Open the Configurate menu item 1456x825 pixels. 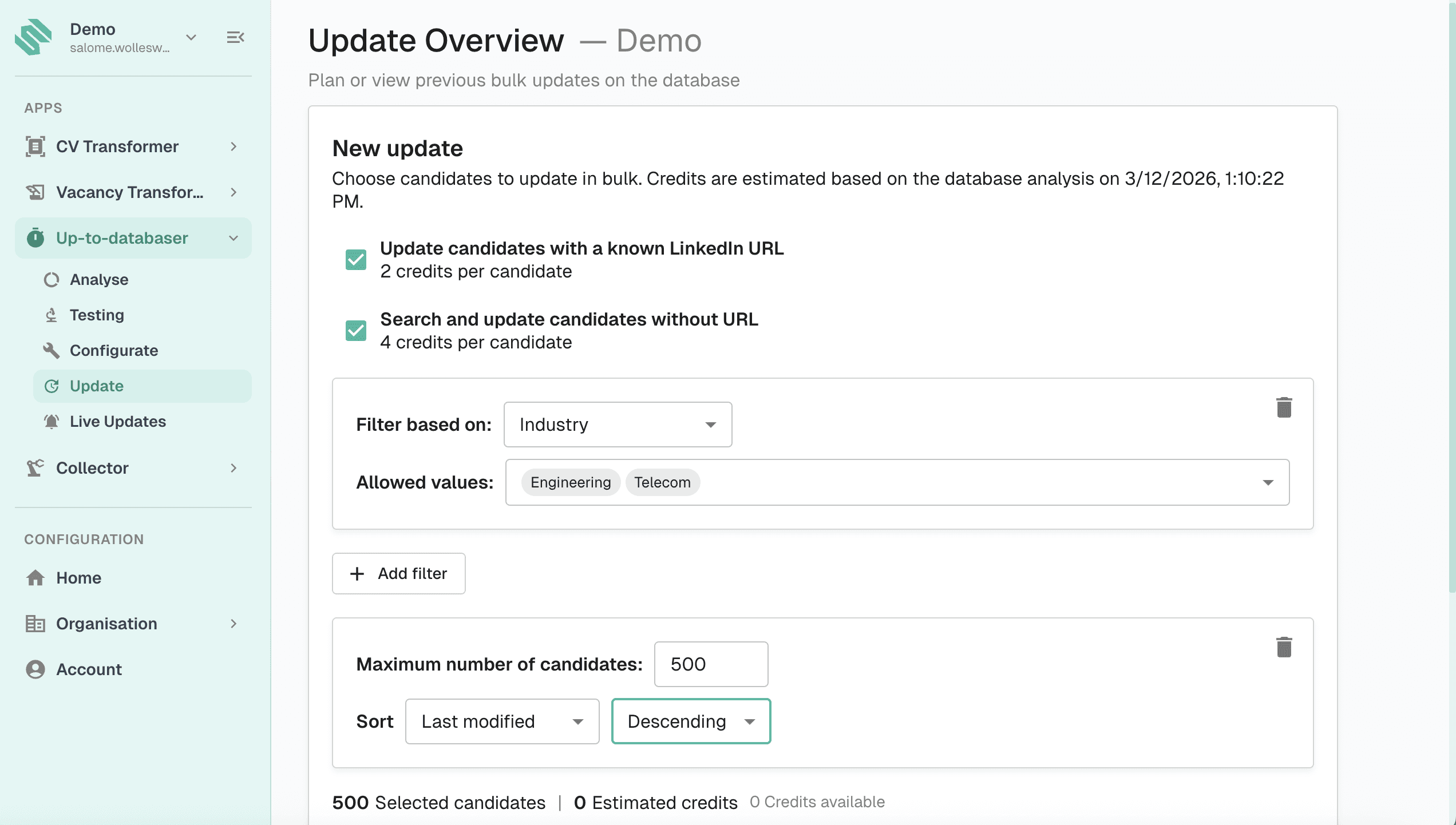114,351
